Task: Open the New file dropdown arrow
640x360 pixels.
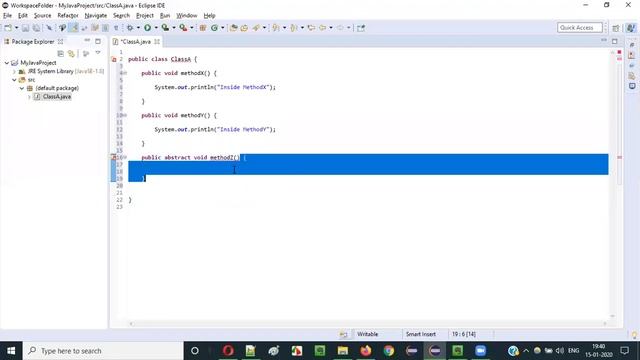Action: 16,28
